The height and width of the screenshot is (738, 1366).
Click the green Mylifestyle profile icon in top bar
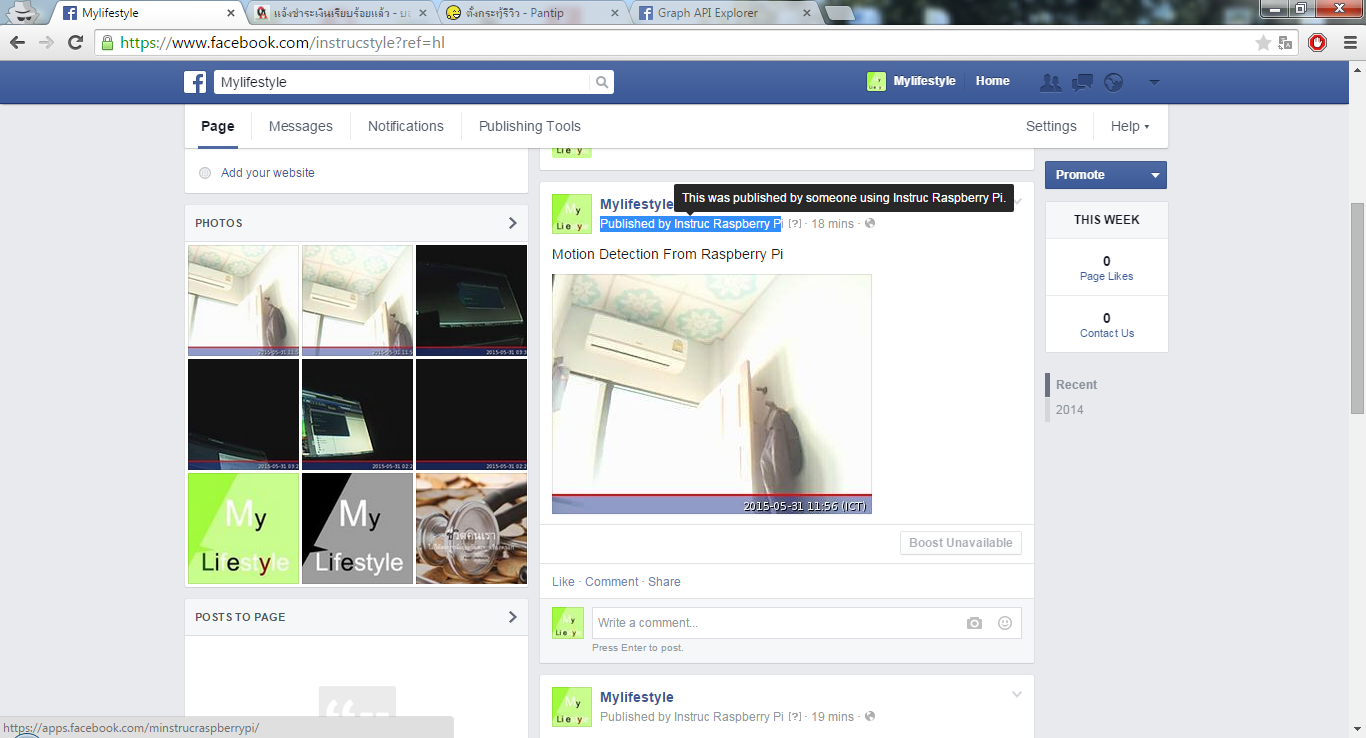click(876, 82)
